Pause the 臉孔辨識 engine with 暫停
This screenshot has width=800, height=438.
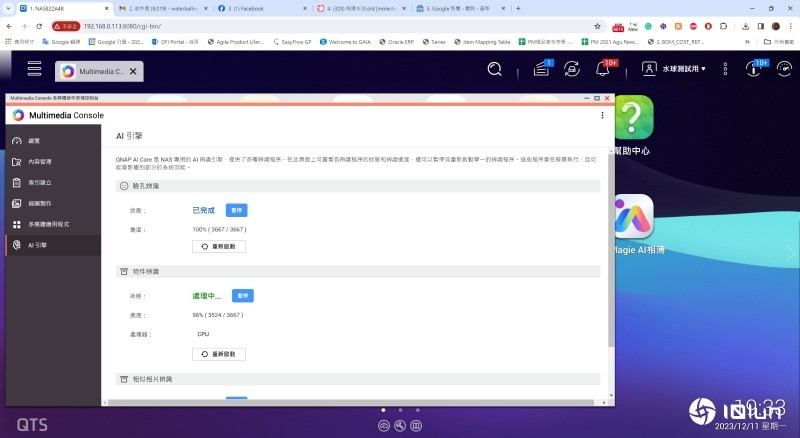pyautogui.click(x=236, y=210)
